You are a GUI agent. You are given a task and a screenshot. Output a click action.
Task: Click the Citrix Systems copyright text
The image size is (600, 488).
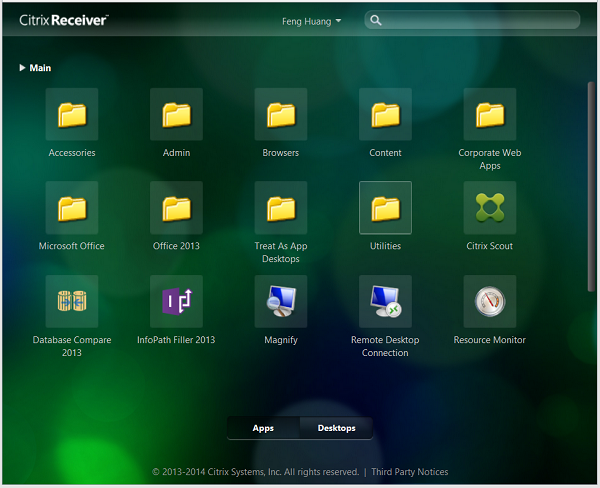click(256, 472)
